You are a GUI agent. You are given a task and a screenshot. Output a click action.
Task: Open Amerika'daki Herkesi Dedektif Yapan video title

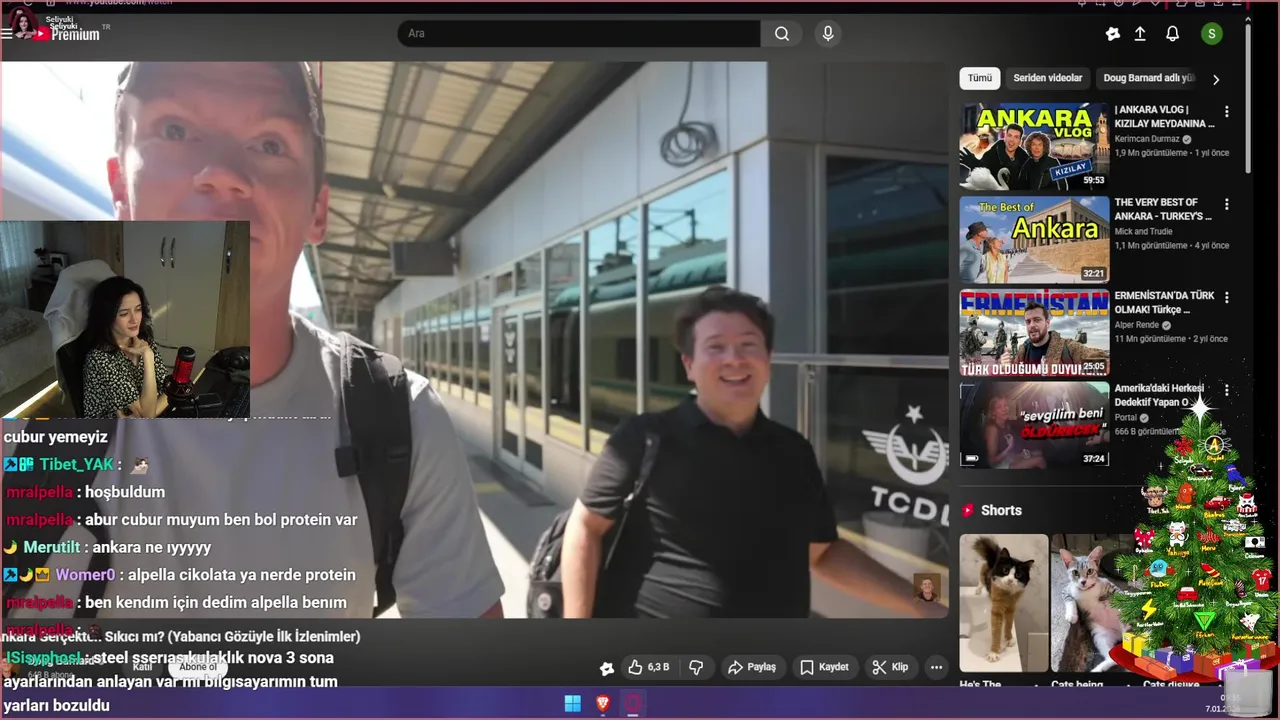(x=1159, y=395)
